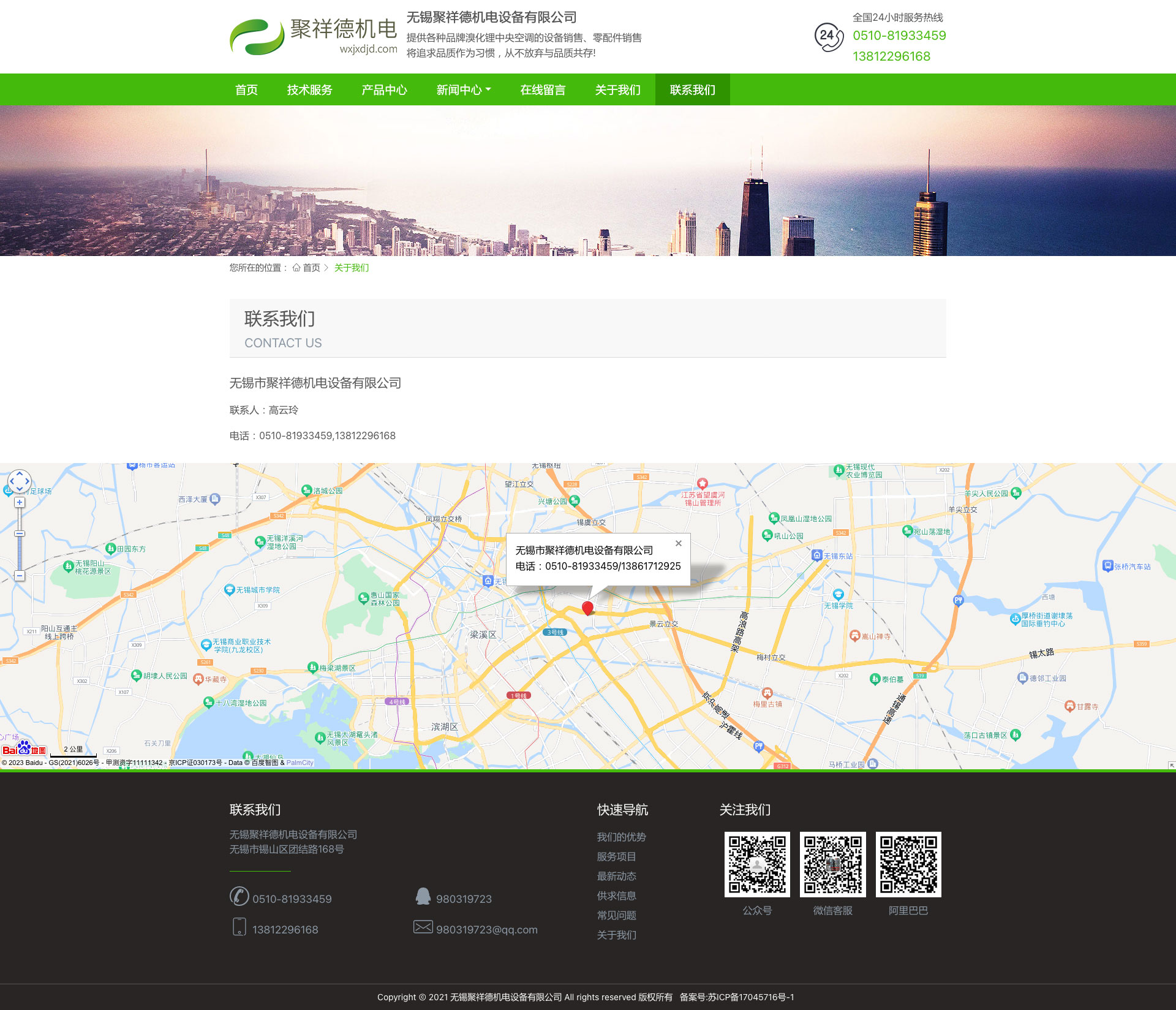This screenshot has width=1176, height=1010.
Task: Open the 我们的优势 footer link
Action: coord(621,837)
